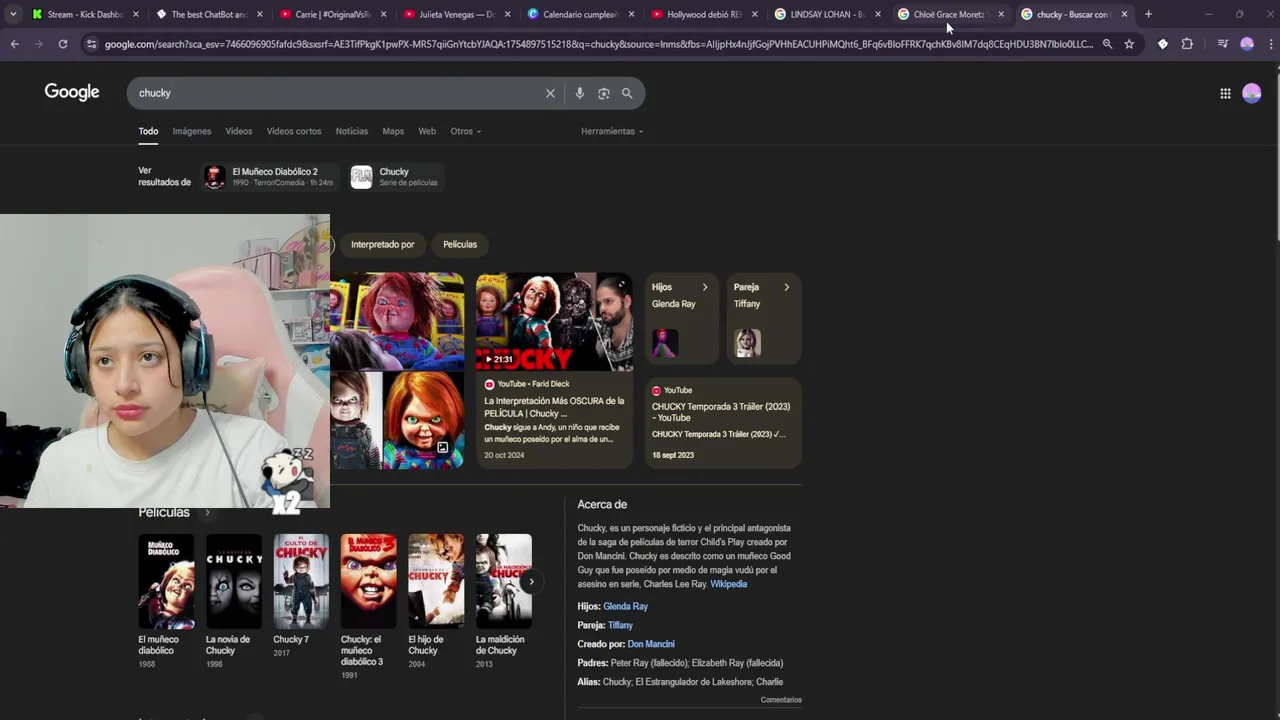Image resolution: width=1280 pixels, height=720 pixels.
Task: Open the Google apps grid icon
Action: click(x=1225, y=93)
